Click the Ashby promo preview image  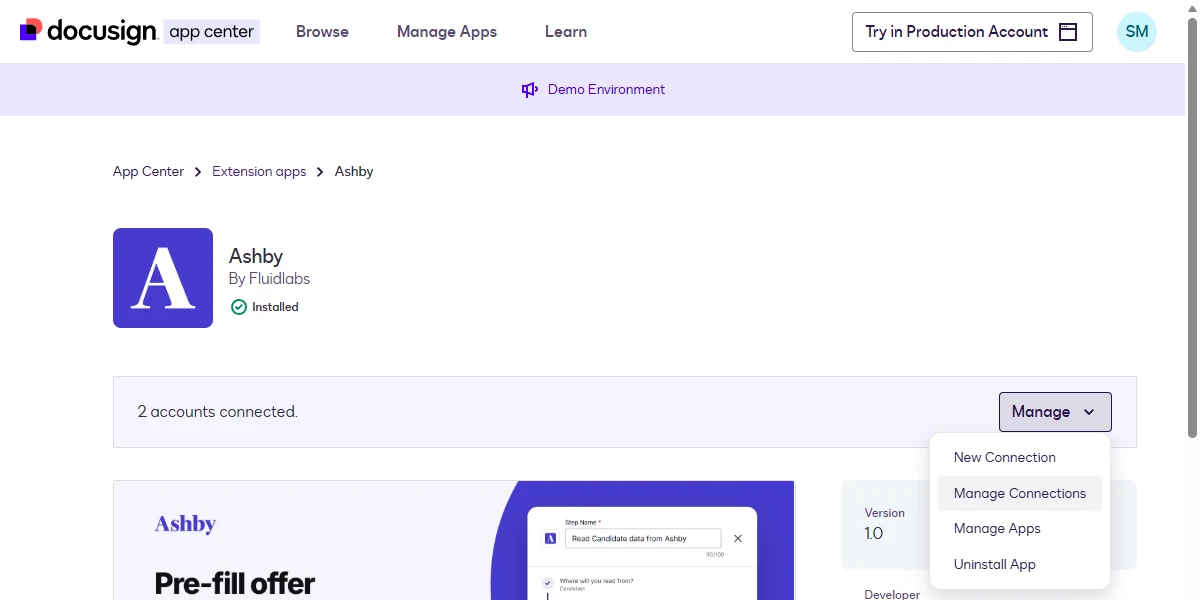(454, 540)
